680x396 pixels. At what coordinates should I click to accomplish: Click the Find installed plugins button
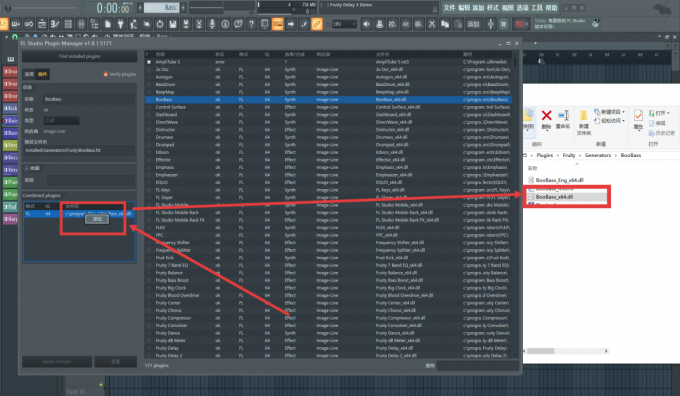(x=79, y=56)
